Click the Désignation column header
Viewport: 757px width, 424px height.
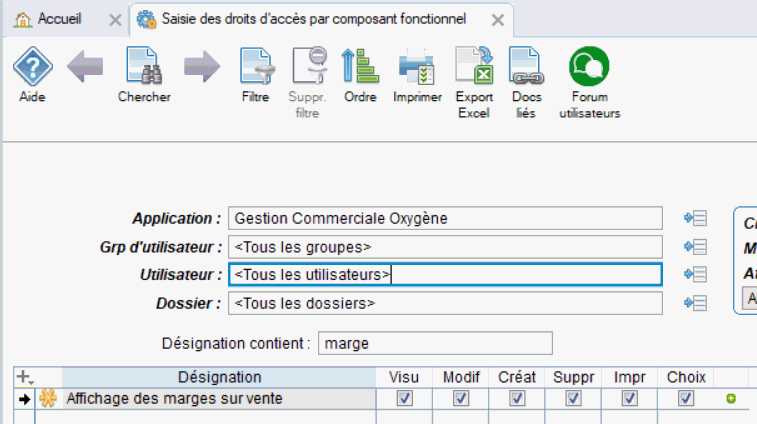[219, 377]
